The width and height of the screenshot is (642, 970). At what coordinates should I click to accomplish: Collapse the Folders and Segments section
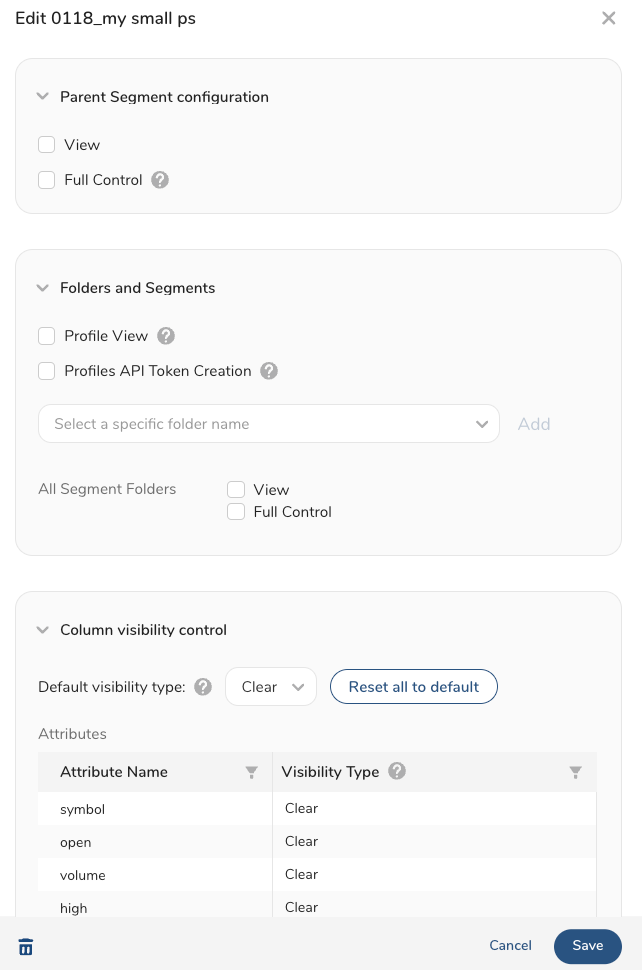click(x=42, y=288)
